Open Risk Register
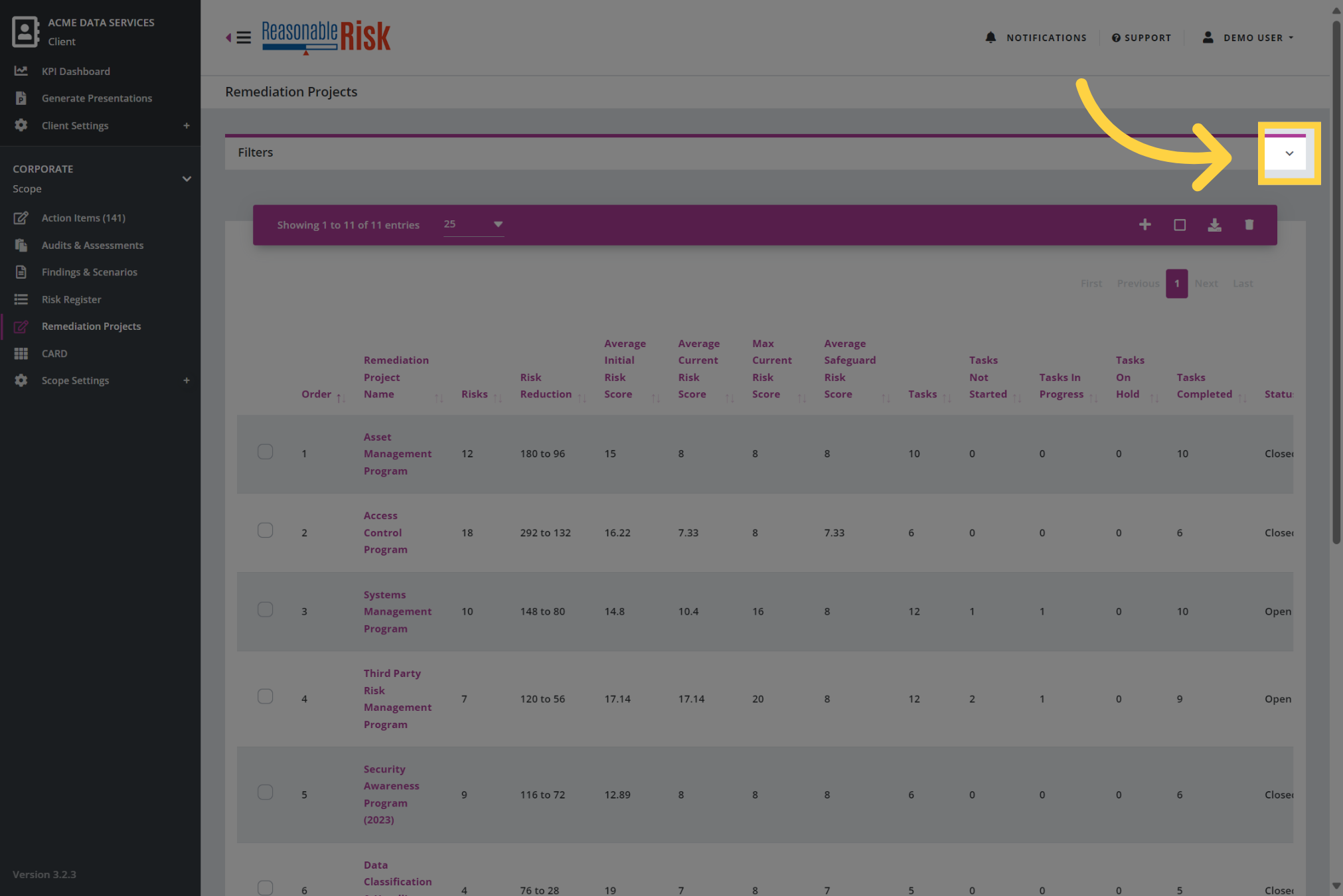 click(71, 299)
